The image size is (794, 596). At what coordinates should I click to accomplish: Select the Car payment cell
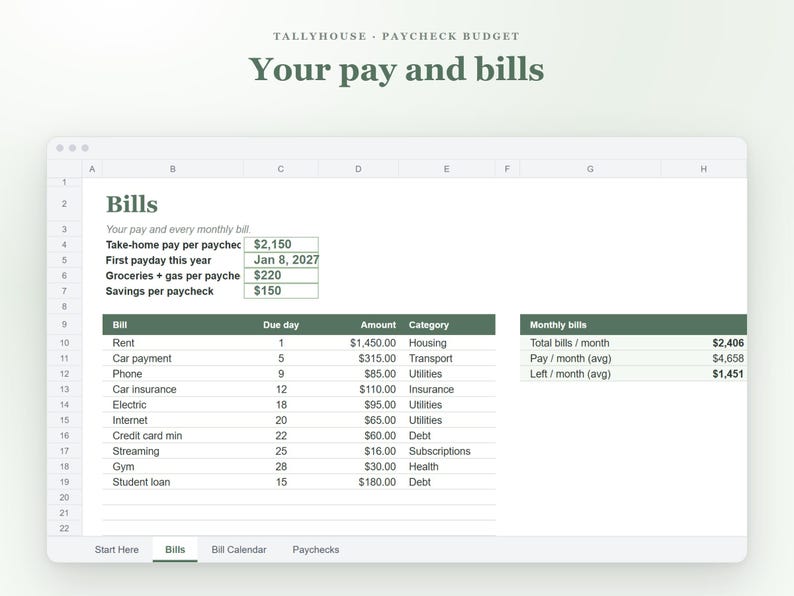coord(173,359)
